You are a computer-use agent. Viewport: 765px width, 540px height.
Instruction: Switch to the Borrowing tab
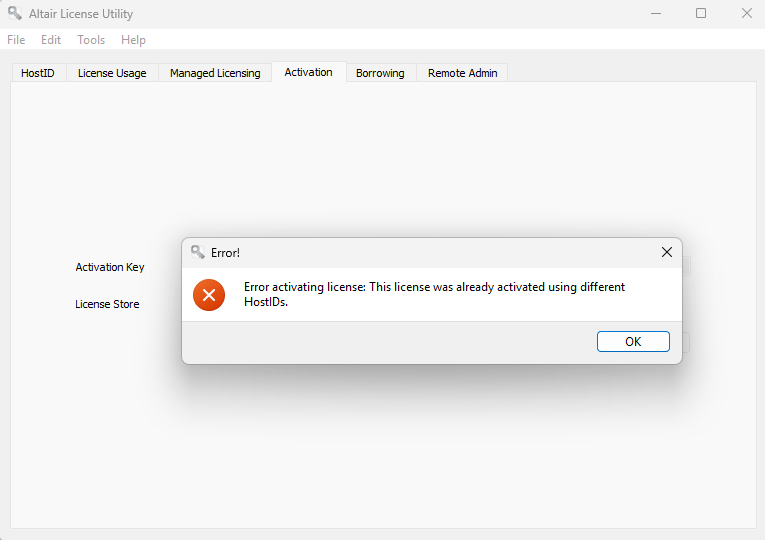tap(380, 73)
